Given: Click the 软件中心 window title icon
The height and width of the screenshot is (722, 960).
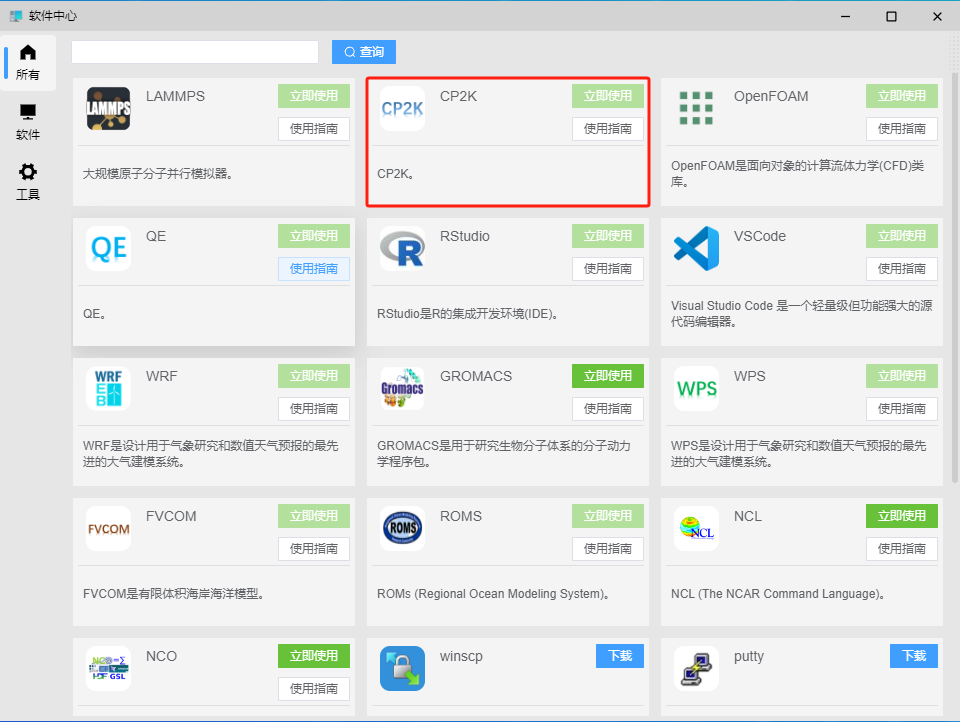Looking at the screenshot, I should pyautogui.click(x=16, y=16).
